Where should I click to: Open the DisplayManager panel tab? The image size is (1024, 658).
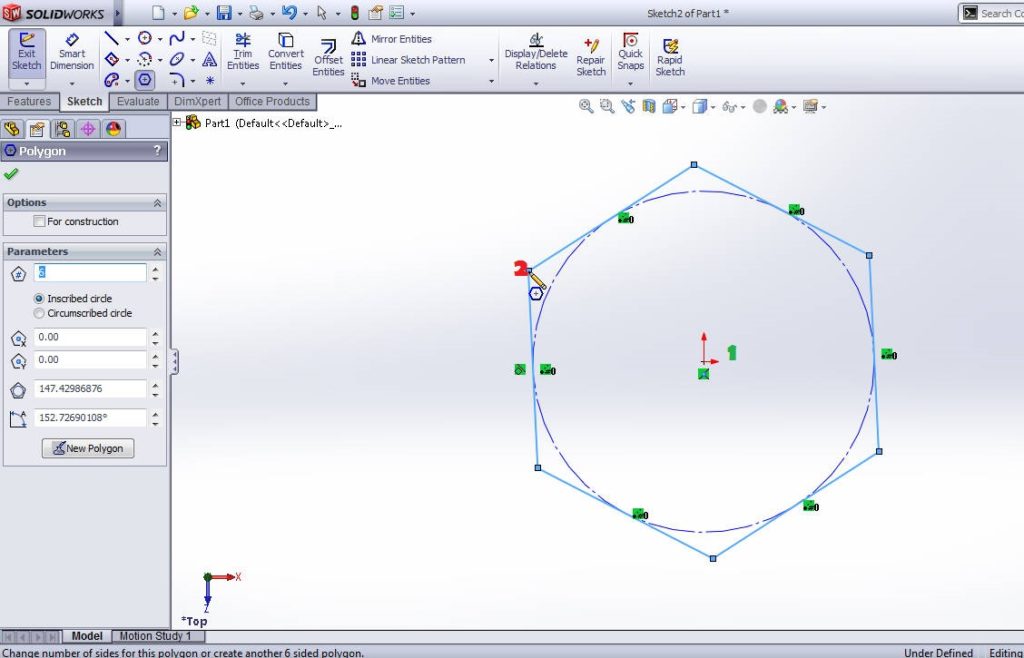tap(114, 129)
